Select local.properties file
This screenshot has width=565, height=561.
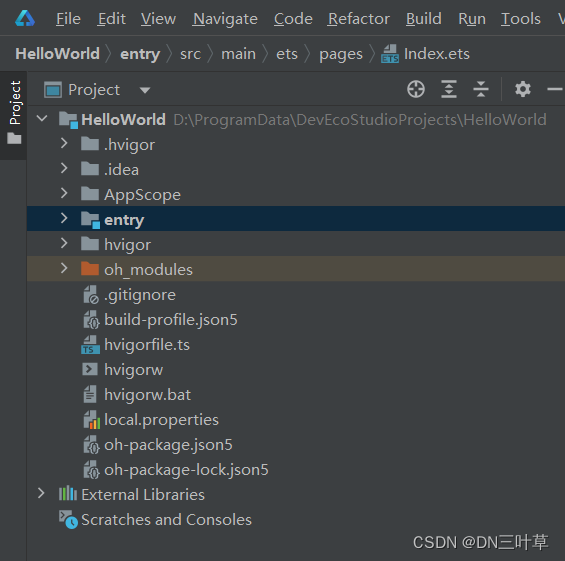point(295,419)
